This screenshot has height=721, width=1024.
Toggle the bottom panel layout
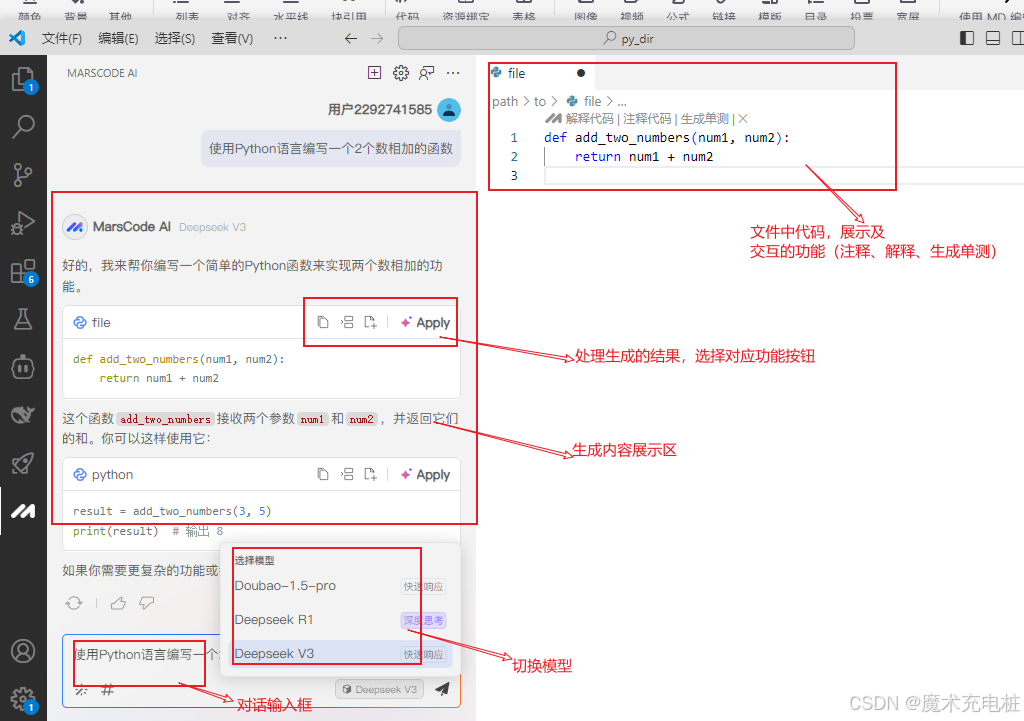[993, 39]
